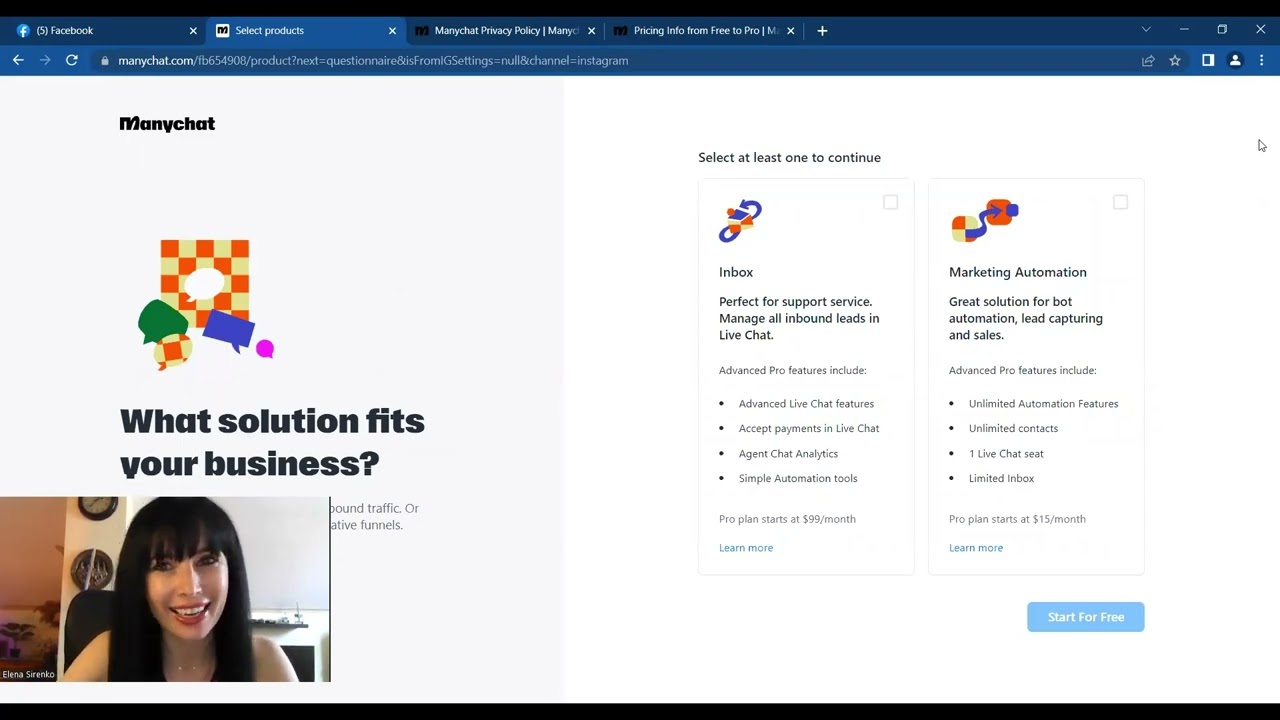The height and width of the screenshot is (720, 1280).
Task: Open the tab search chevron
Action: pyautogui.click(x=1146, y=30)
